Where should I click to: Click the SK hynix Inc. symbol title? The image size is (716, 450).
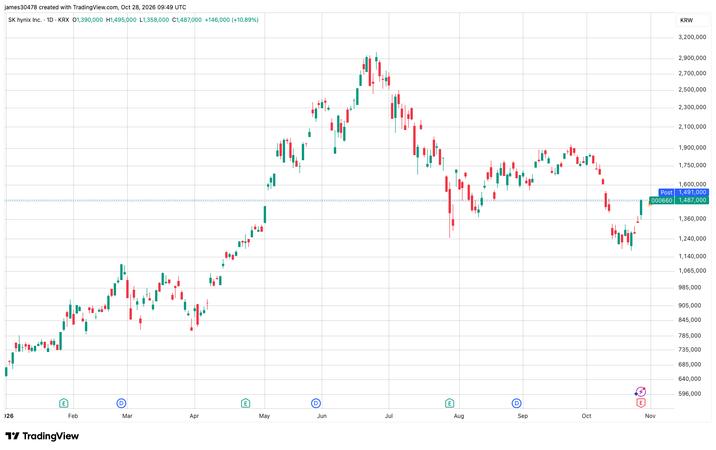tap(25, 20)
